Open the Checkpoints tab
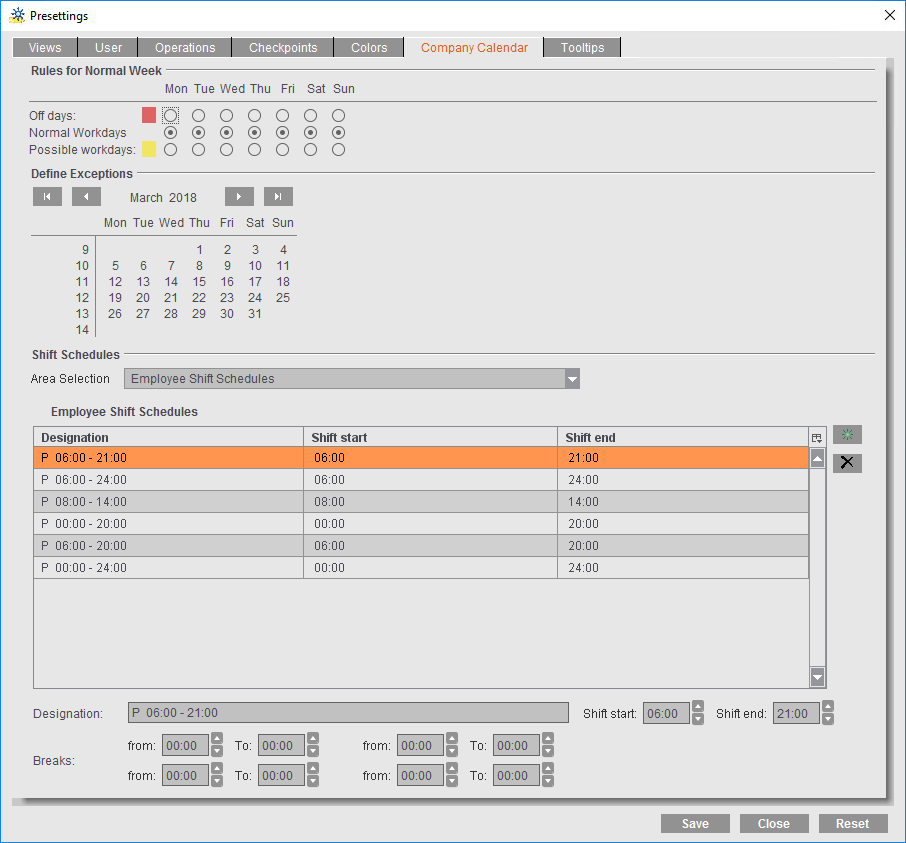This screenshot has height=843, width=906. [x=283, y=47]
